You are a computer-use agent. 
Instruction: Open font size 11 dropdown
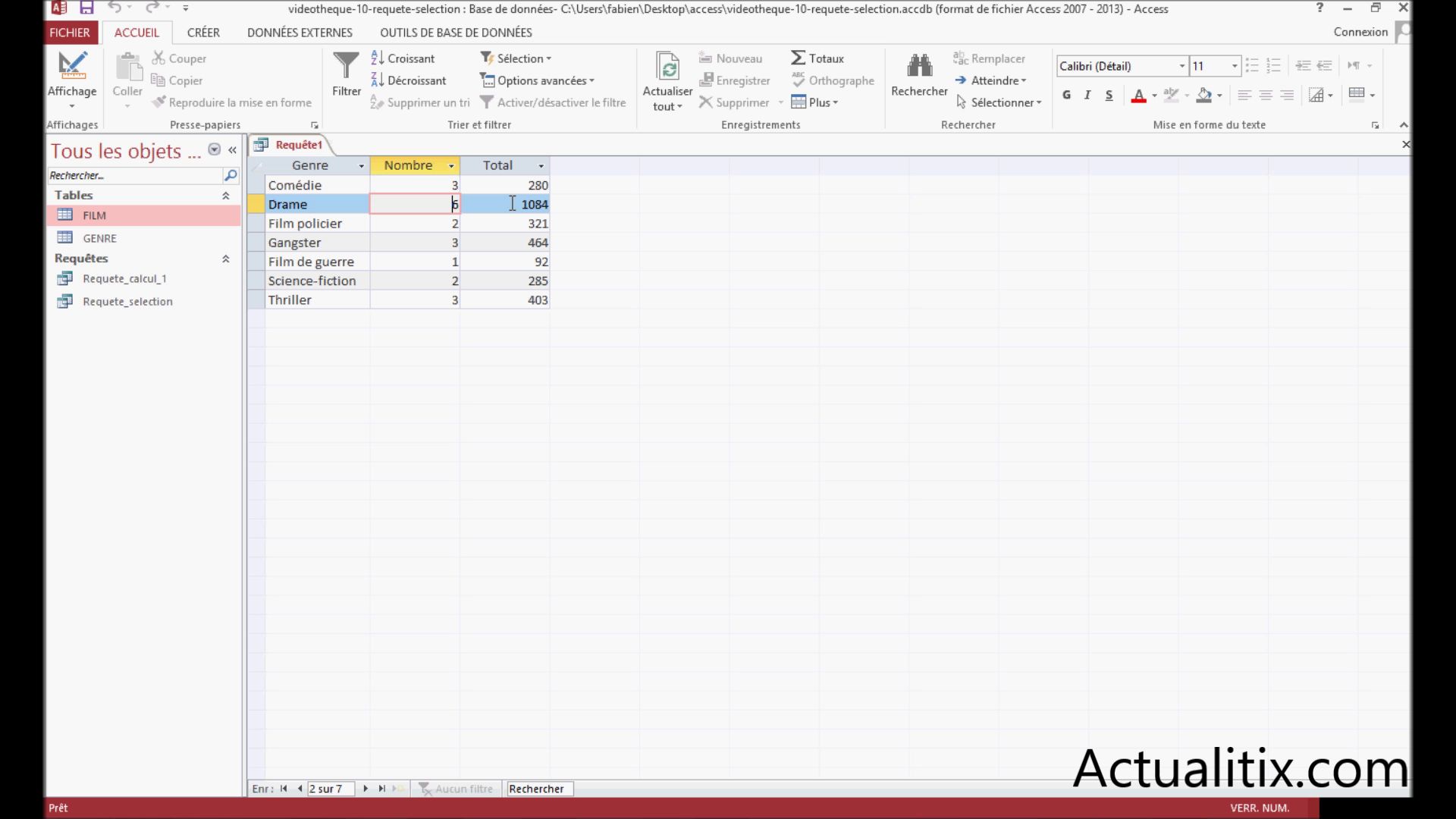coord(1235,66)
